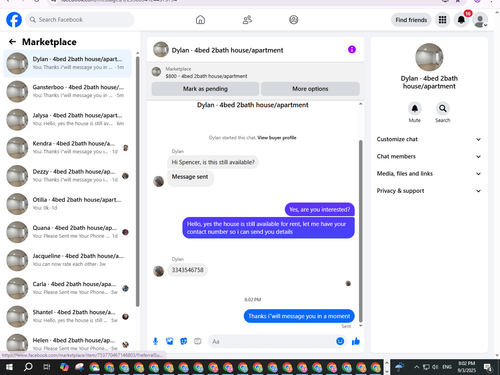The width and height of the screenshot is (500, 375).
Task: Open the Otilia conversation
Action: point(67,204)
